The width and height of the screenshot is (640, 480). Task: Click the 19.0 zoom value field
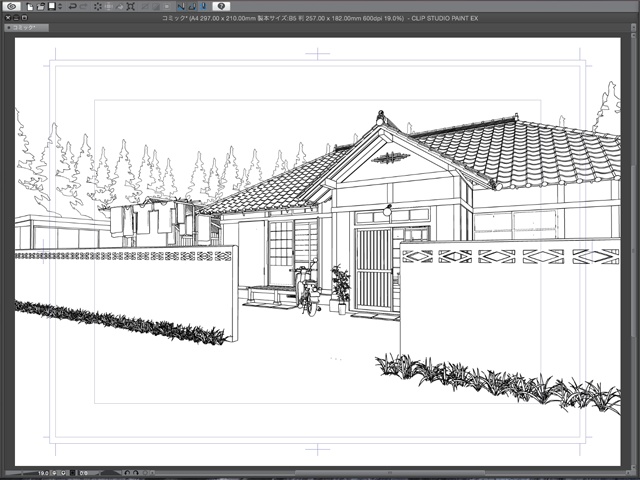(43, 473)
